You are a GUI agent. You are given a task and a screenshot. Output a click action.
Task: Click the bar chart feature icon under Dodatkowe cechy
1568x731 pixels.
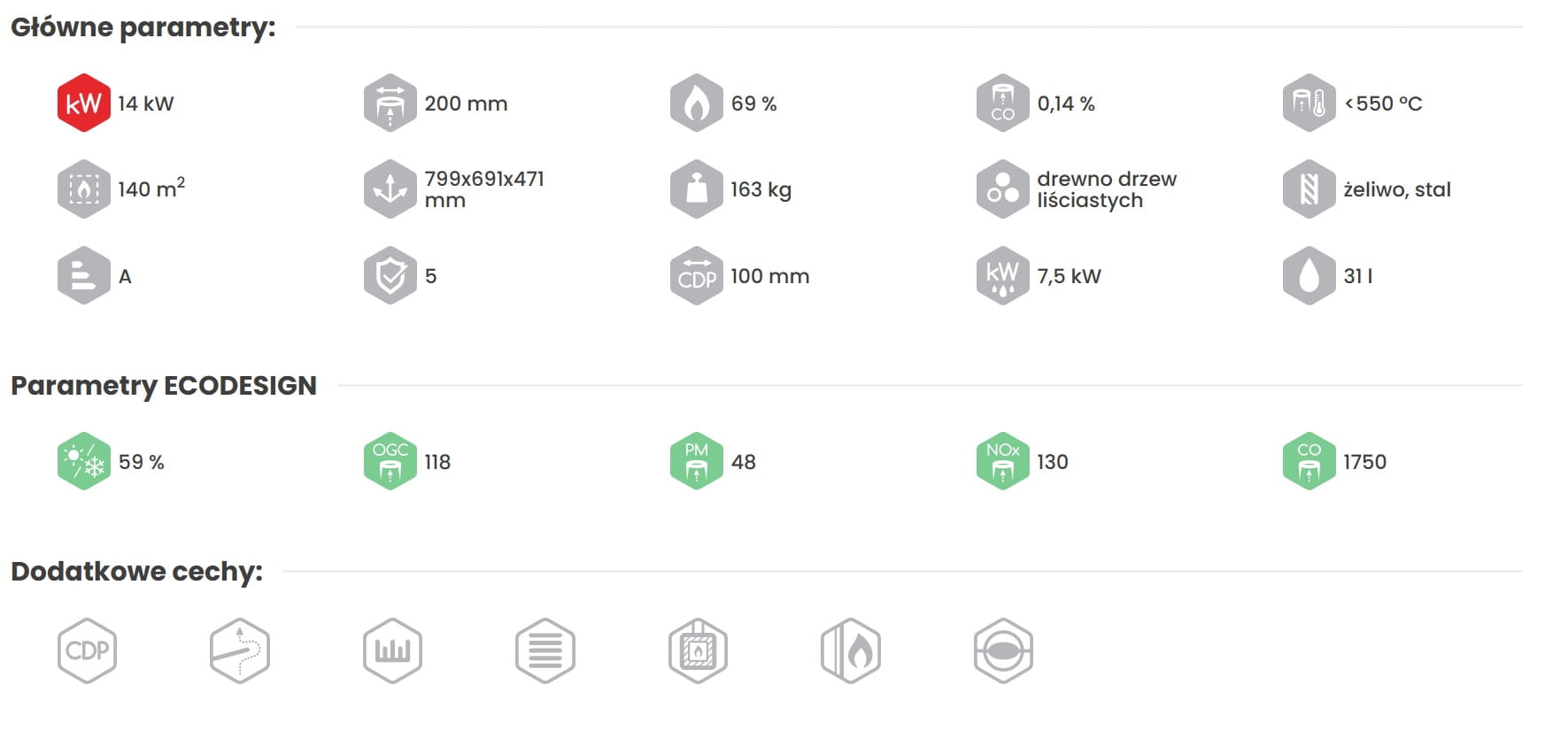tap(392, 650)
